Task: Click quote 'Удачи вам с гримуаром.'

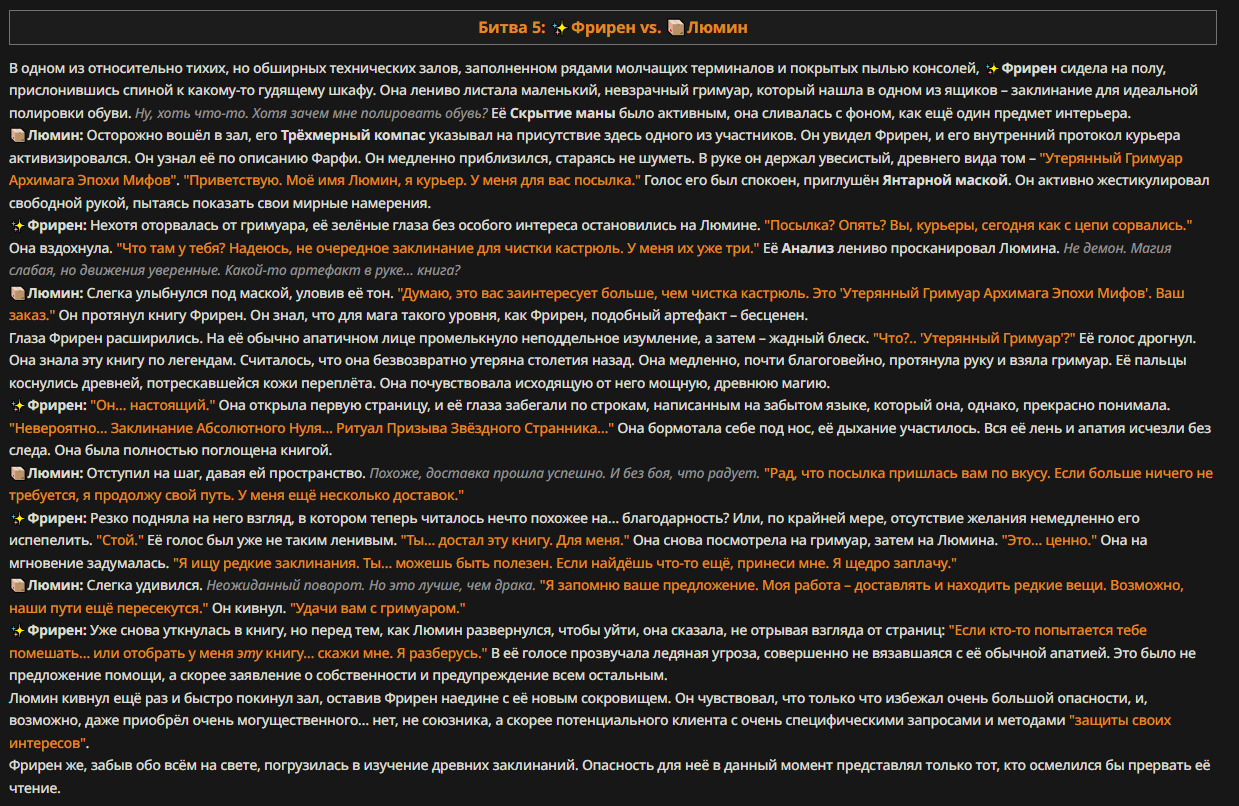Action: click(378, 608)
